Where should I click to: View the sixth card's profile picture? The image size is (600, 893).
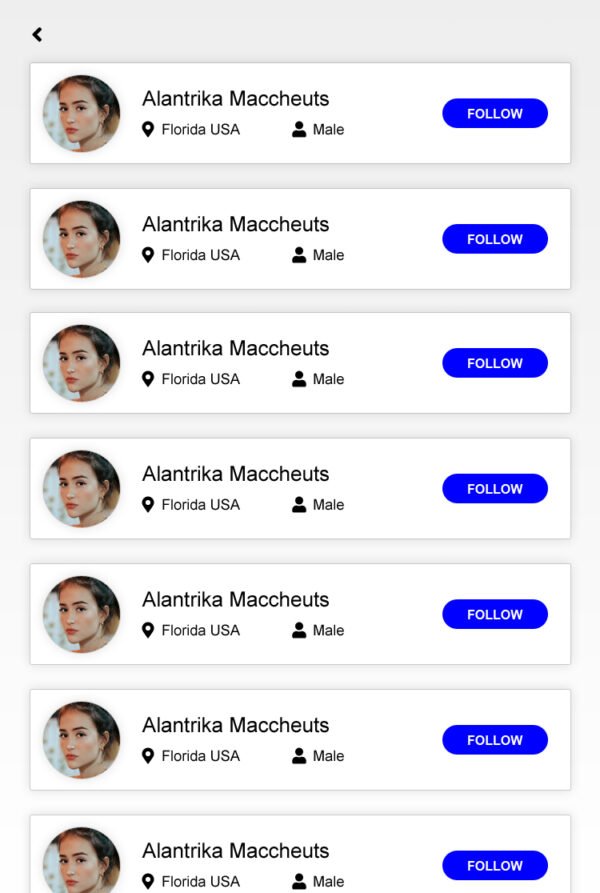click(81, 740)
